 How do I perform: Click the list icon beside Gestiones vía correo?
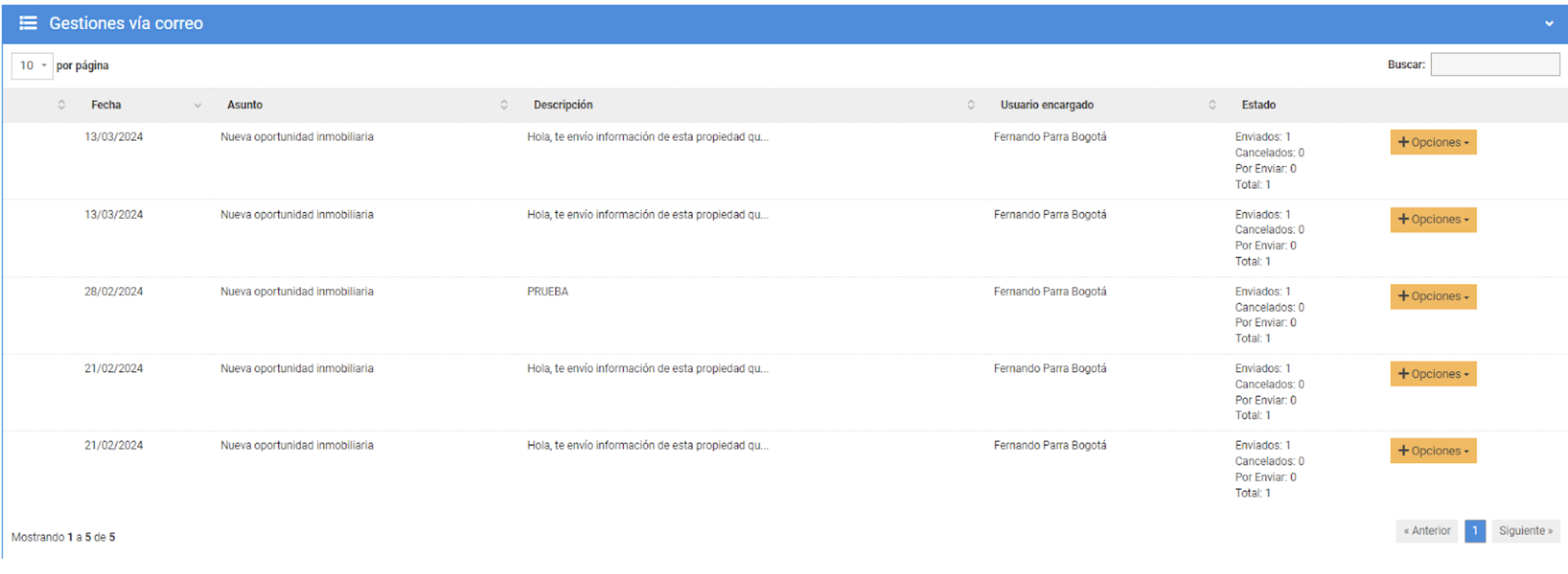click(x=28, y=23)
